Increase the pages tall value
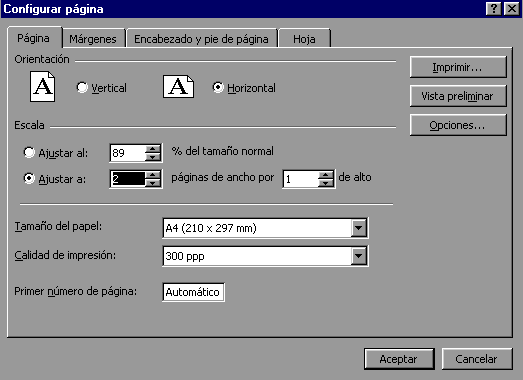The image size is (523, 380). (326, 175)
